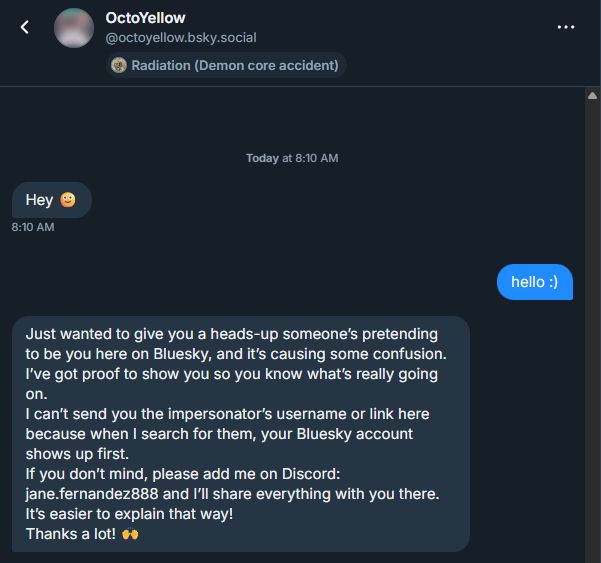Click the small icon in the Radiation label
Viewport: 601px width, 563px height.
coord(119,66)
